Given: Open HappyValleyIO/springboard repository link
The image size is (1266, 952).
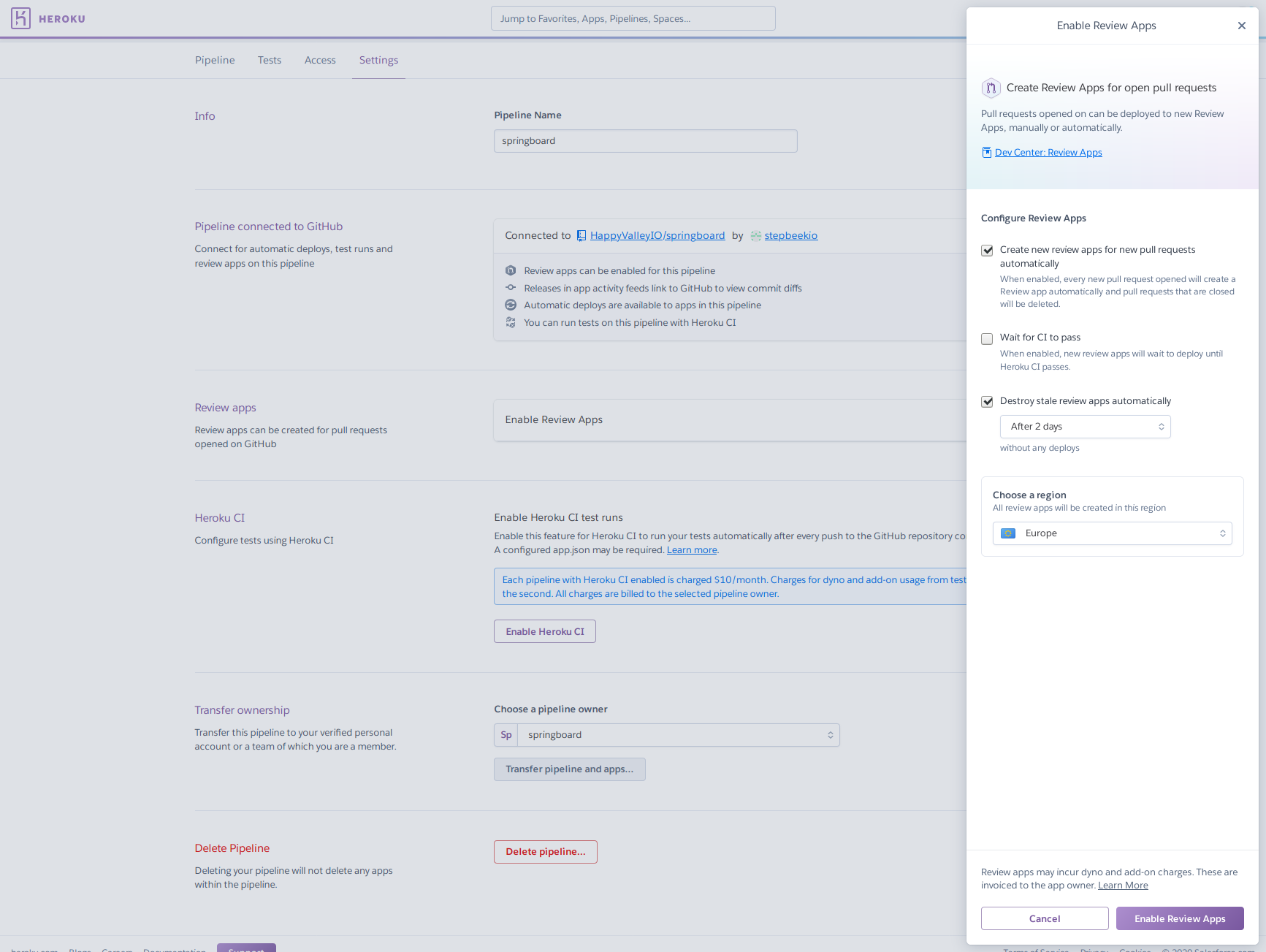Looking at the screenshot, I should point(657,235).
